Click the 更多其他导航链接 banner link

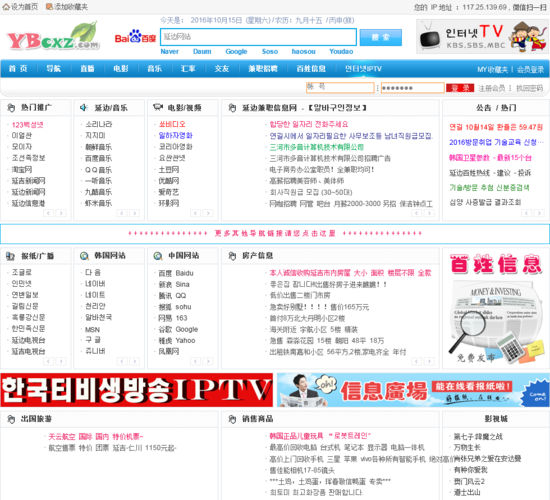275,233
